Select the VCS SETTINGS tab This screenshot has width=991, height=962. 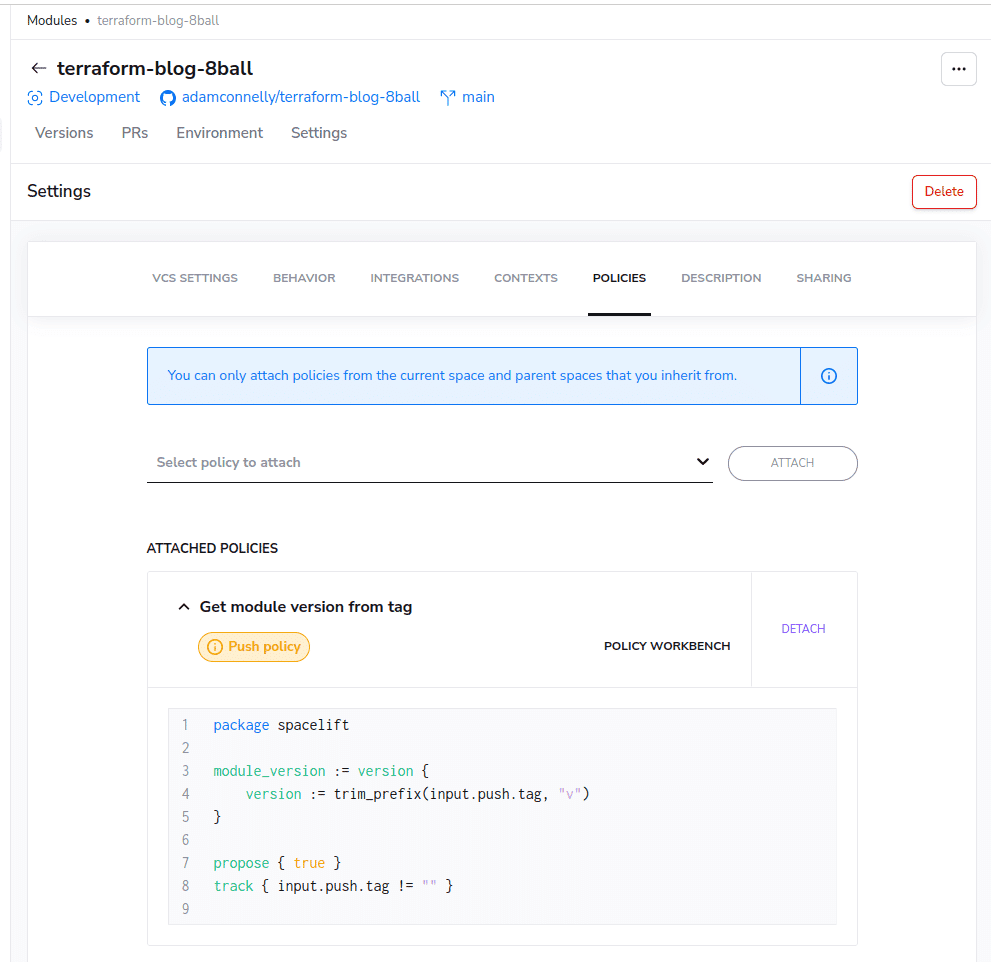195,278
